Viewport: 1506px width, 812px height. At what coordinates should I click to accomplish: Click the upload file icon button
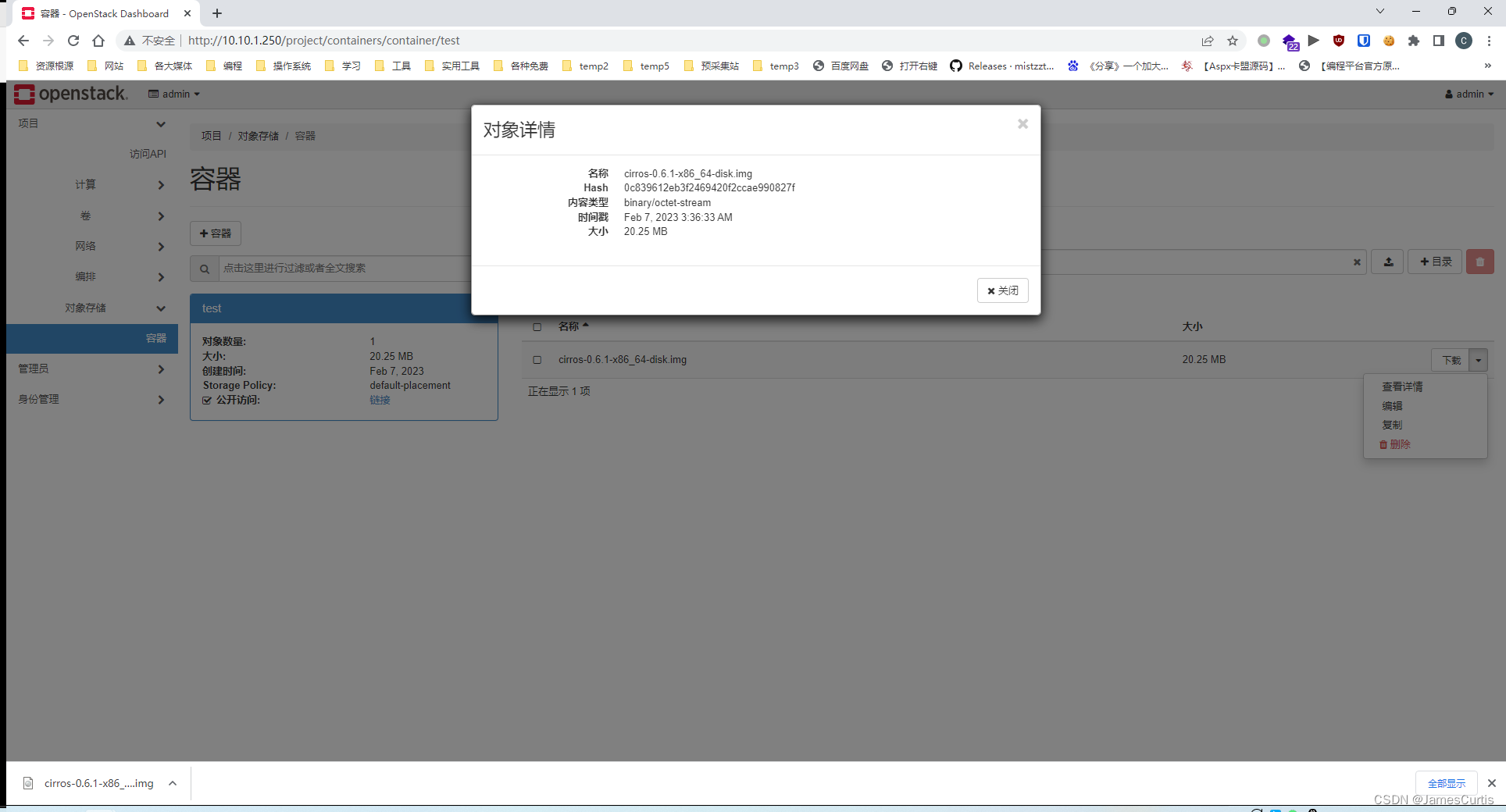pyautogui.click(x=1388, y=262)
